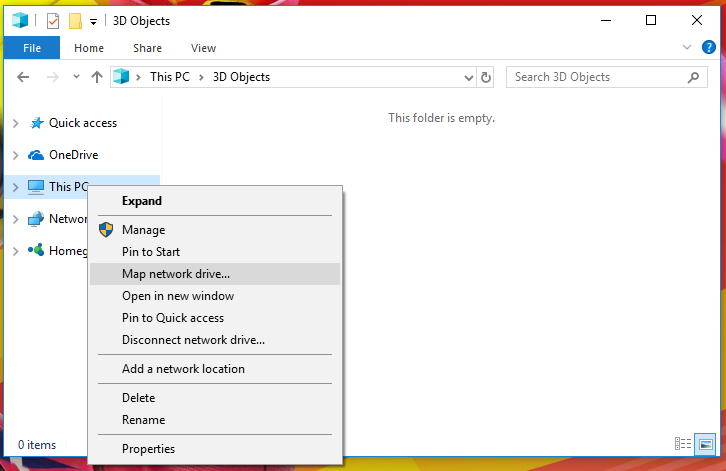This screenshot has height=471, width=726.
Task: Go up one folder level arrow
Action: point(97,77)
